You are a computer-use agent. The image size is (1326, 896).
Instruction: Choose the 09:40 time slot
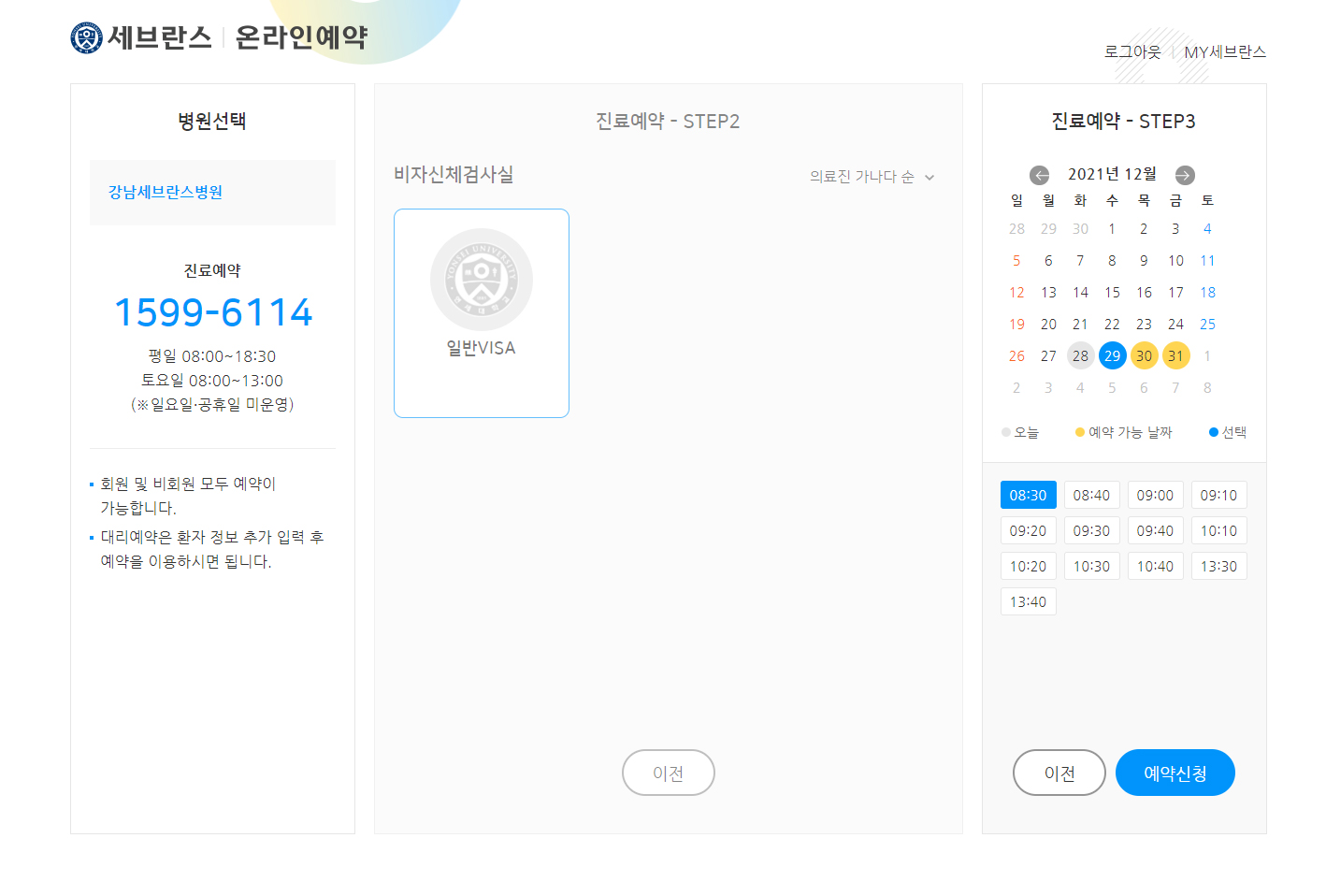(x=1156, y=530)
